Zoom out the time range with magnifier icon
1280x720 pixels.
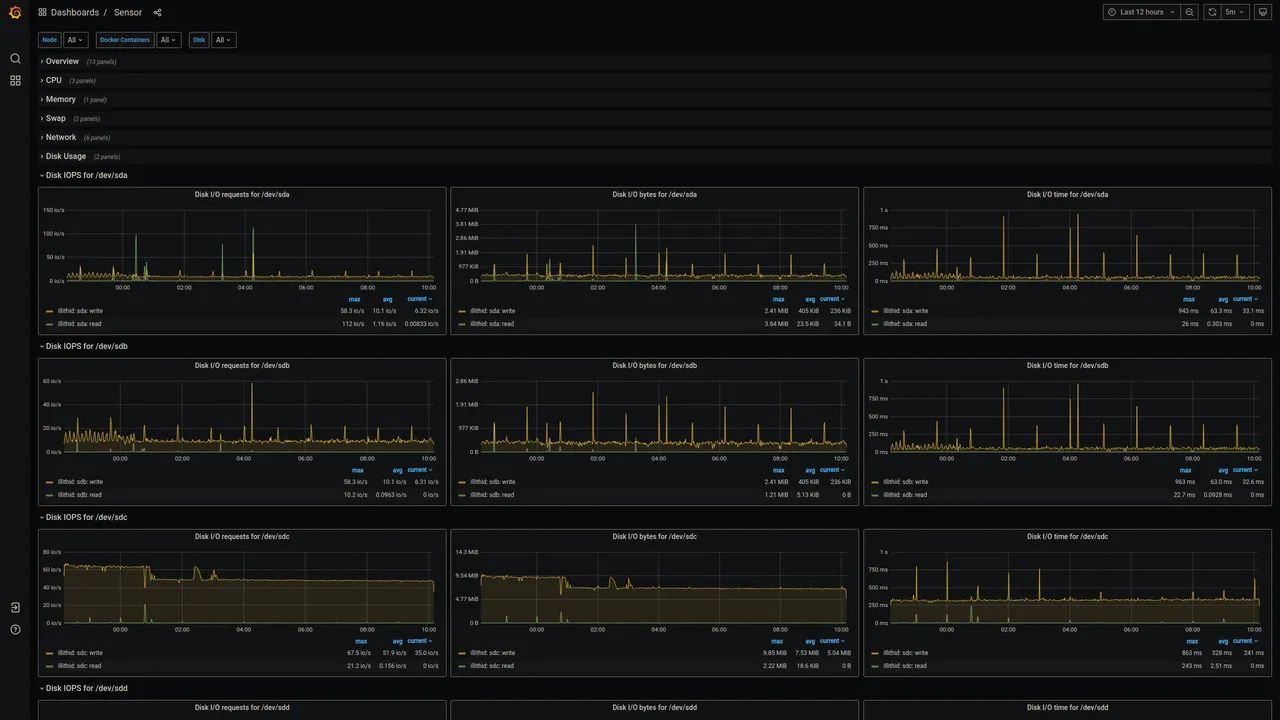pyautogui.click(x=1190, y=12)
